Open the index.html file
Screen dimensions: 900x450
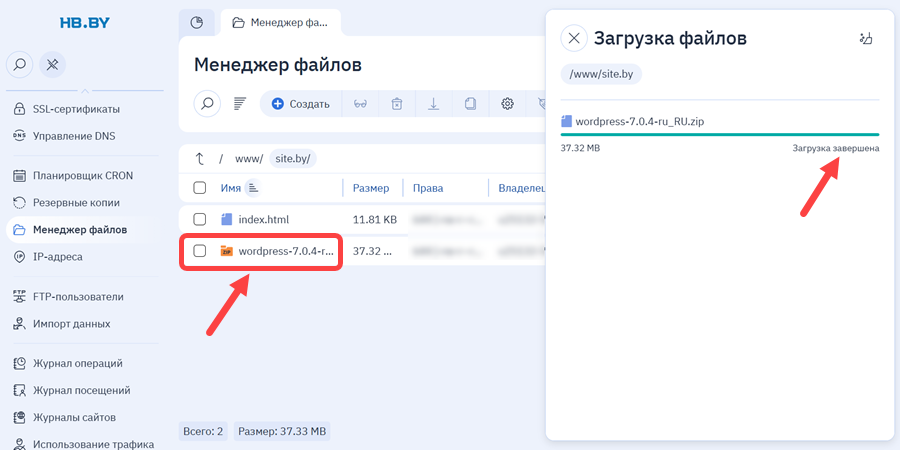[x=263, y=219]
